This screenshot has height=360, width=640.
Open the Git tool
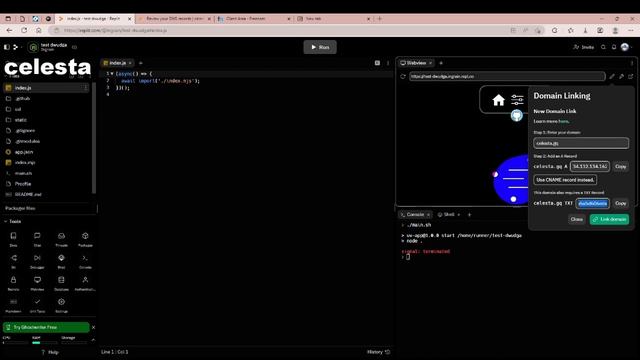tap(13, 261)
